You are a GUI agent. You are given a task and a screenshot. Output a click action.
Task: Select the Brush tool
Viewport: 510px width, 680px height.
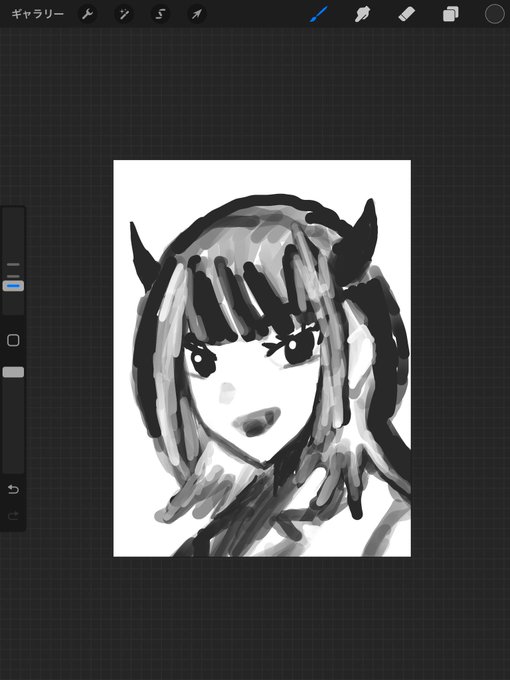(x=319, y=14)
